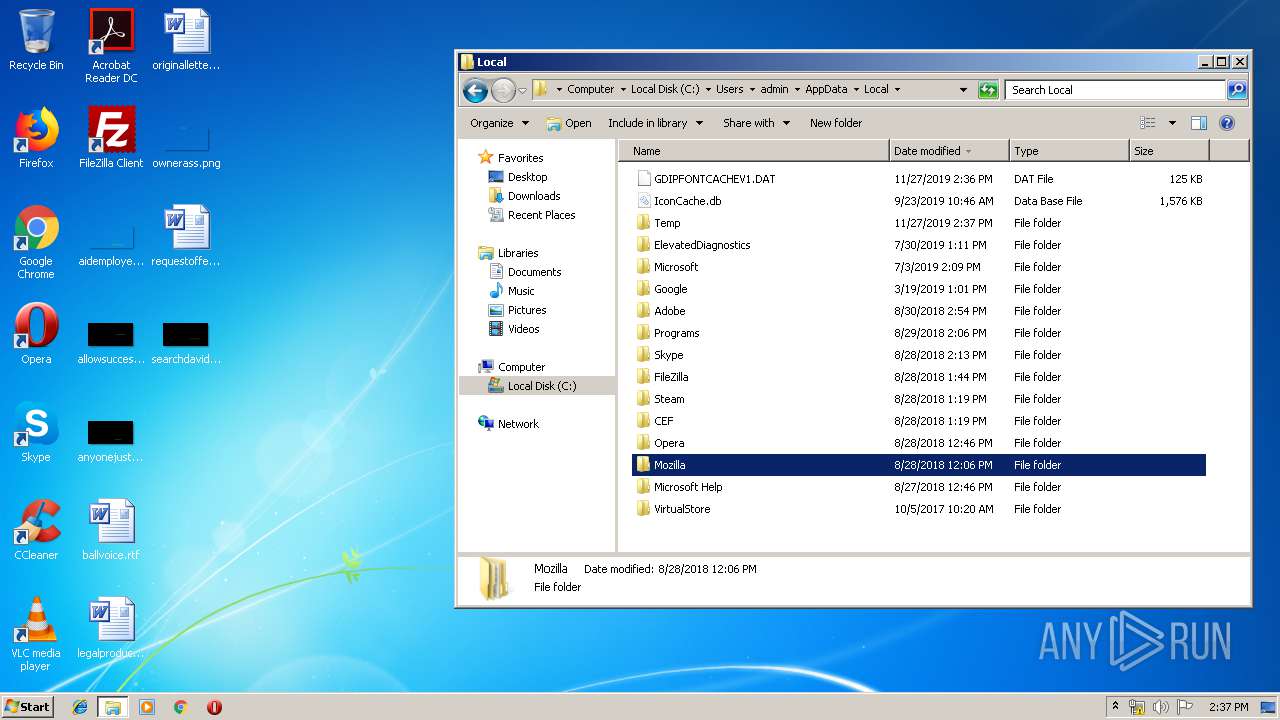Refresh the Local folder view
Image resolution: width=1280 pixels, height=720 pixels.
tap(988, 90)
